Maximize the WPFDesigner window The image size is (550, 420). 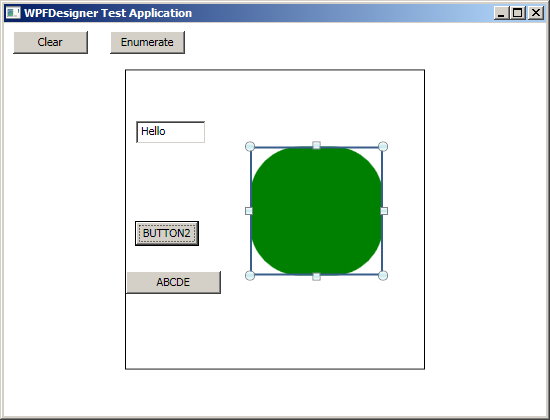[x=517, y=13]
